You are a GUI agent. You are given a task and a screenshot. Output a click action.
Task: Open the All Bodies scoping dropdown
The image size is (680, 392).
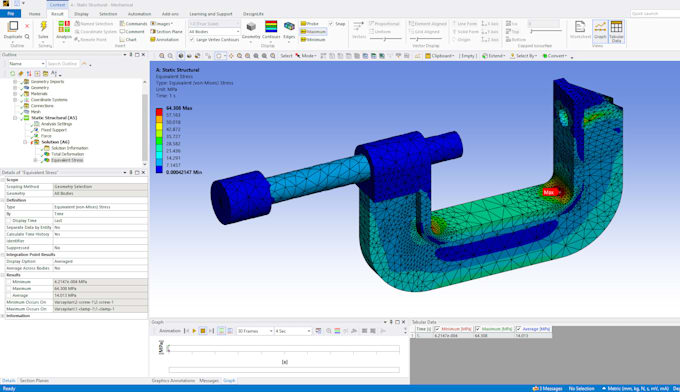[214, 32]
